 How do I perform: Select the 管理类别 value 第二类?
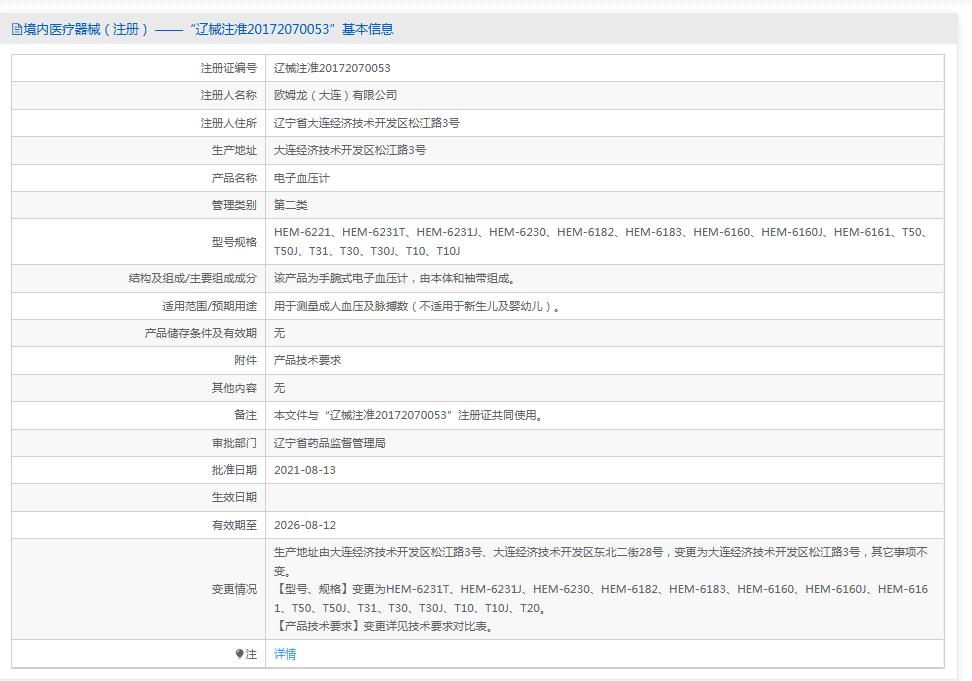[x=290, y=204]
